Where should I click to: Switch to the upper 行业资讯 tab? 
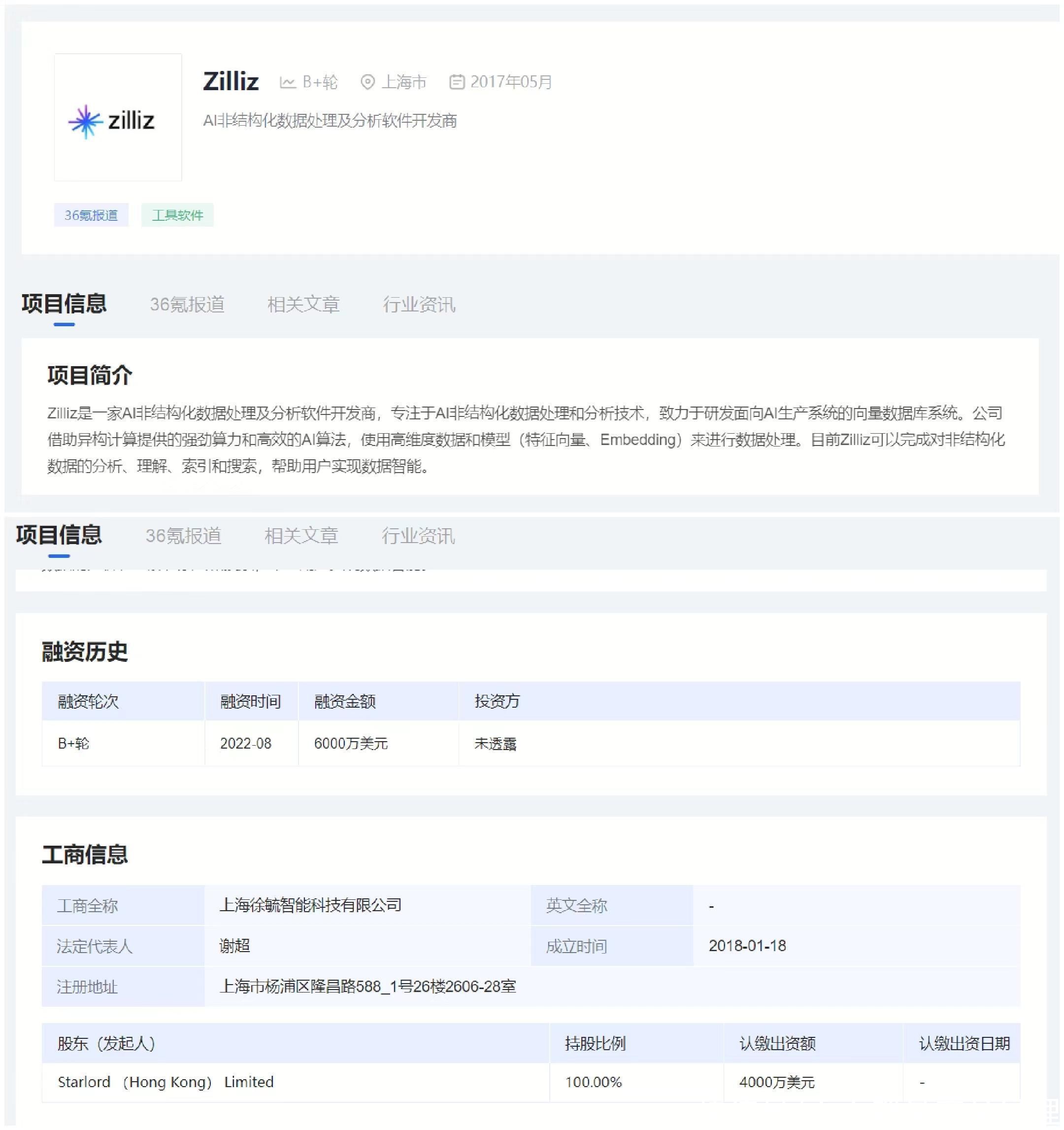[x=419, y=305]
